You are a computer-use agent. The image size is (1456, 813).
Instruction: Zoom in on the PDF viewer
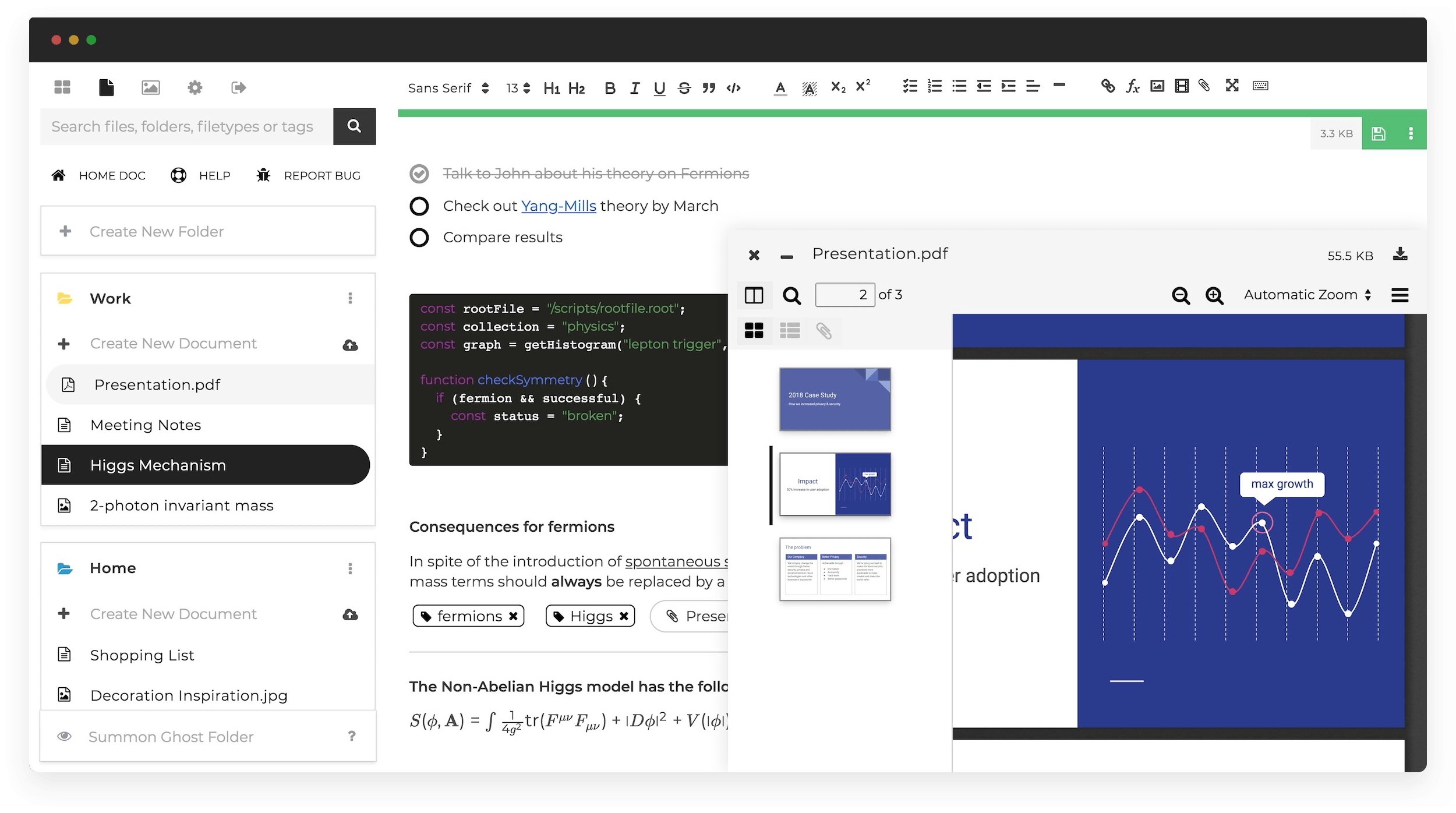(1214, 295)
